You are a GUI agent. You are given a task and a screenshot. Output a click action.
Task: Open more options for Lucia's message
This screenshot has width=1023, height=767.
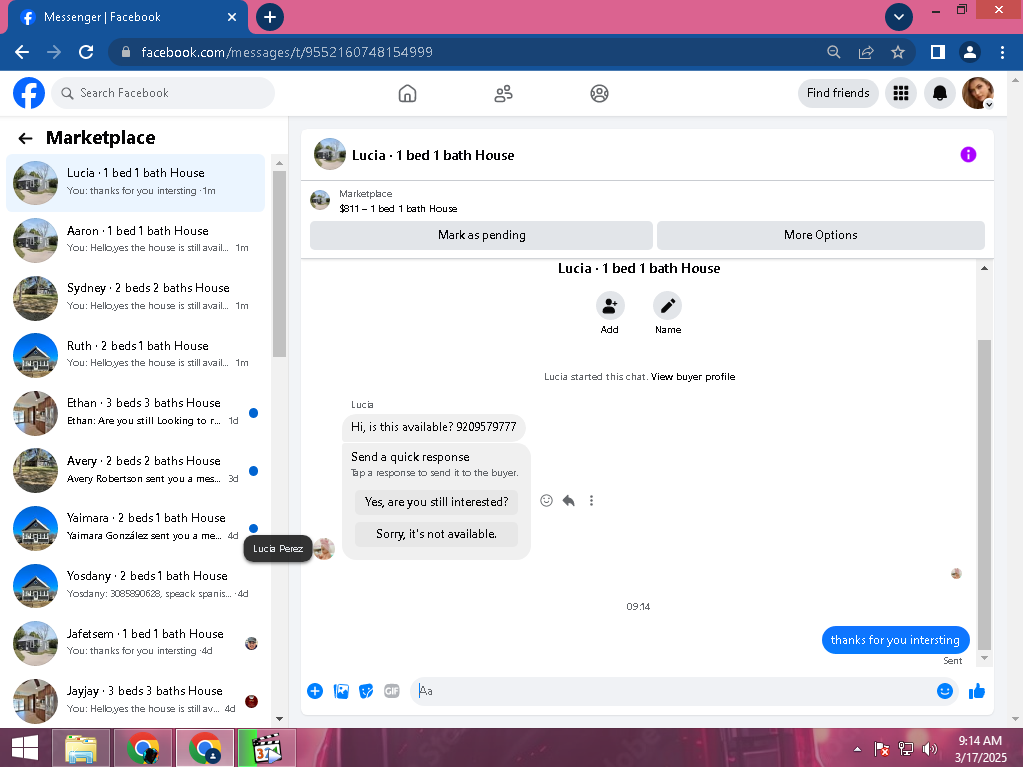[x=591, y=500]
